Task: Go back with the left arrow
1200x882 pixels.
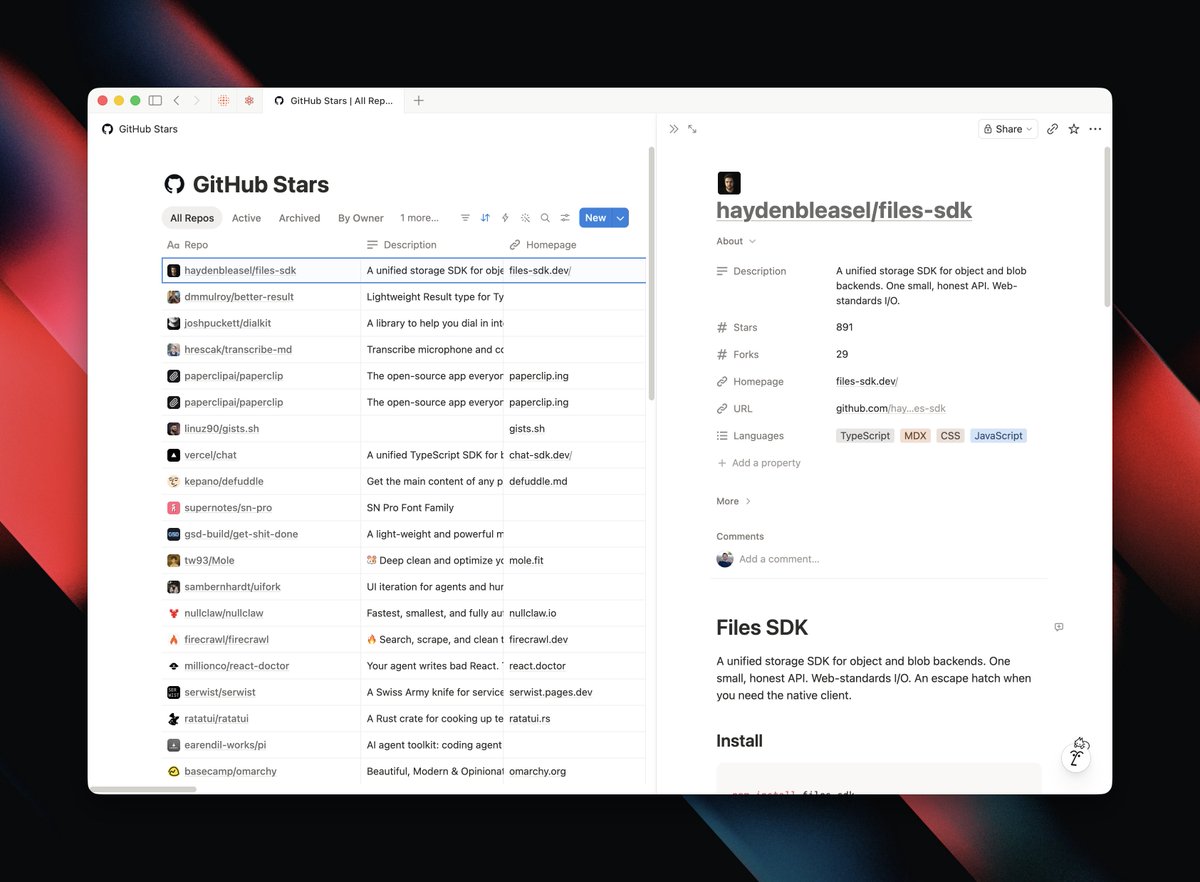Action: (x=177, y=101)
